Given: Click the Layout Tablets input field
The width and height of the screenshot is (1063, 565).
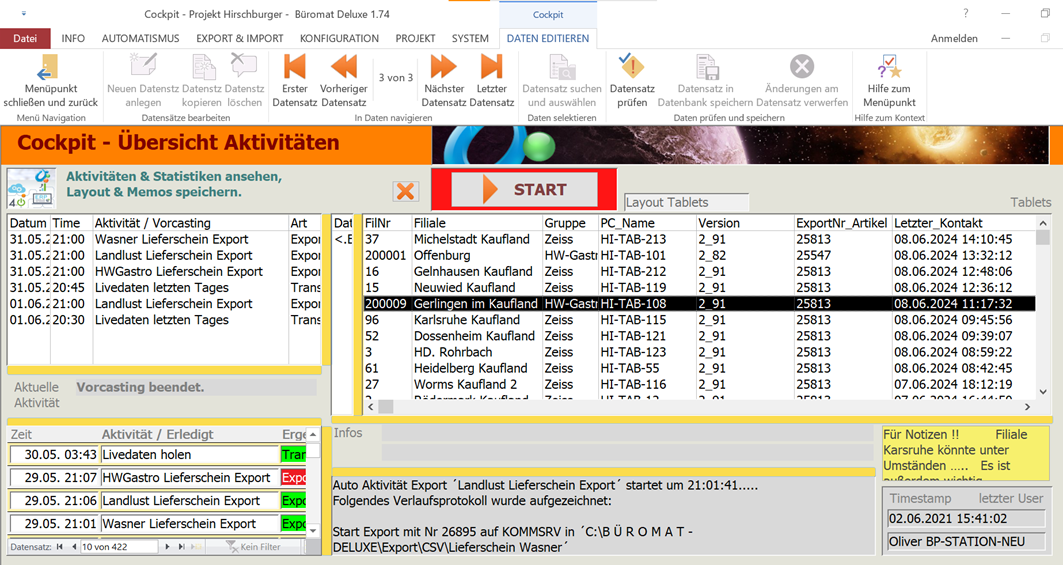Looking at the screenshot, I should (686, 202).
